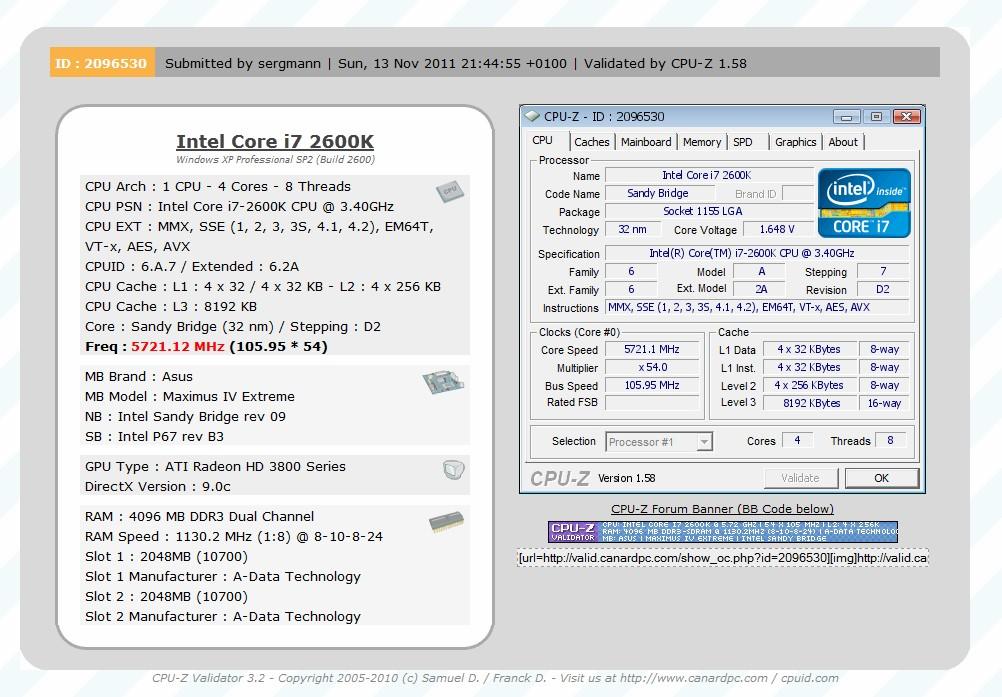Click the CPU-Z Validator 3.2 copyright footer
Image resolution: width=1002 pixels, height=697 pixels.
pyautogui.click(x=495, y=678)
